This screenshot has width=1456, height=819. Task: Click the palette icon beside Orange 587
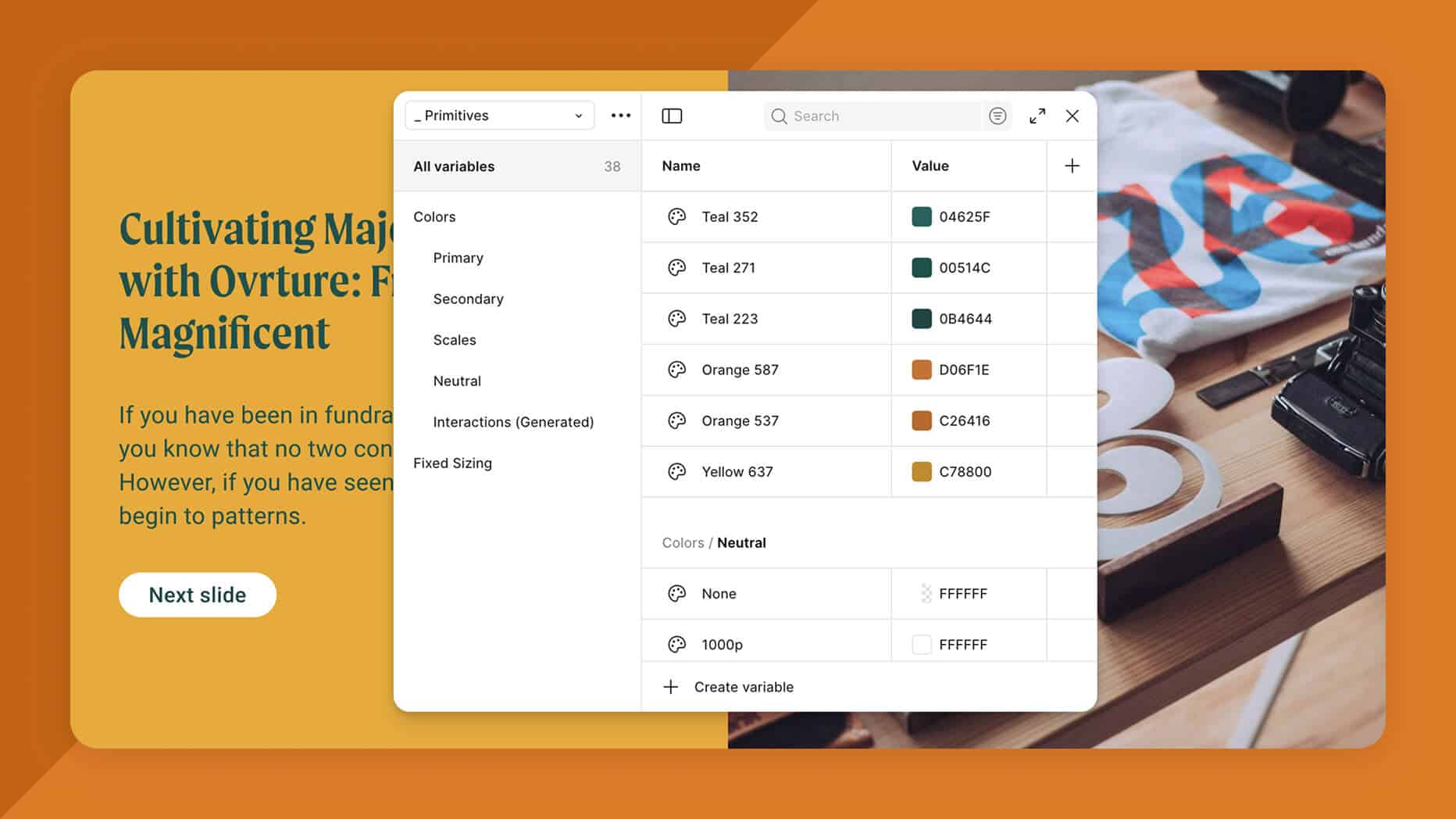(676, 370)
